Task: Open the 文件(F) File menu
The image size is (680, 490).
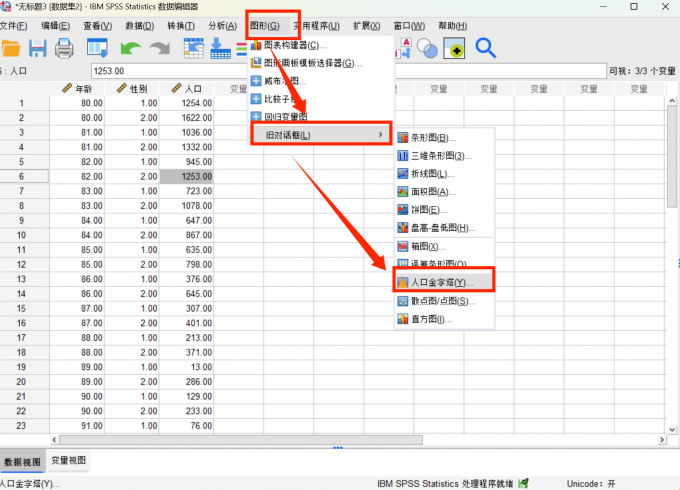Action: (x=13, y=26)
